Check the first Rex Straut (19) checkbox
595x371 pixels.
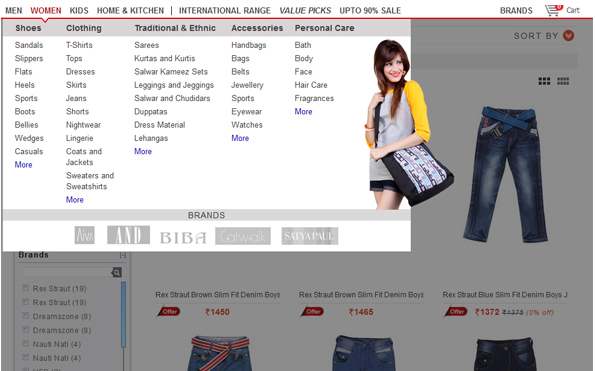click(25, 288)
